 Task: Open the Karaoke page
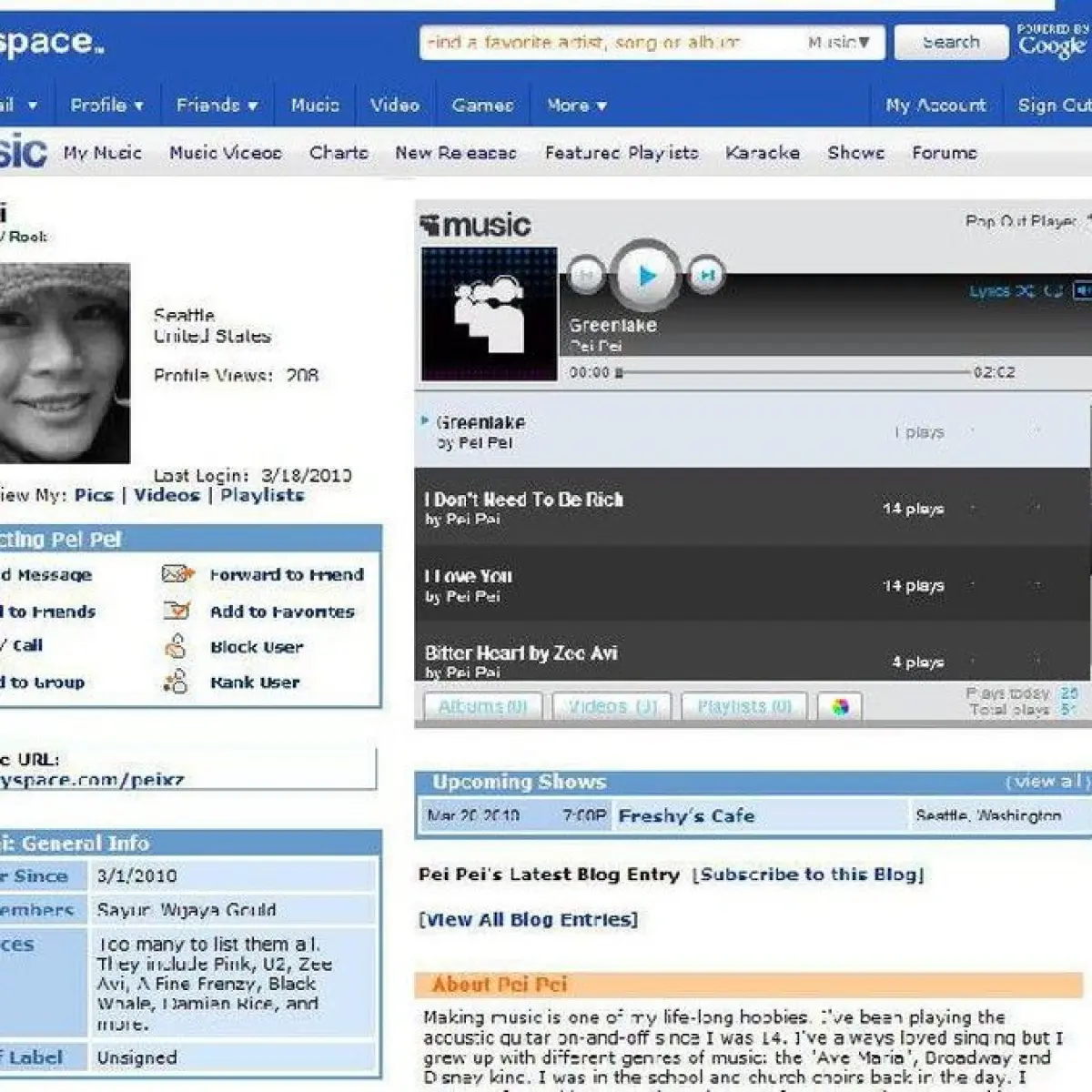(763, 152)
